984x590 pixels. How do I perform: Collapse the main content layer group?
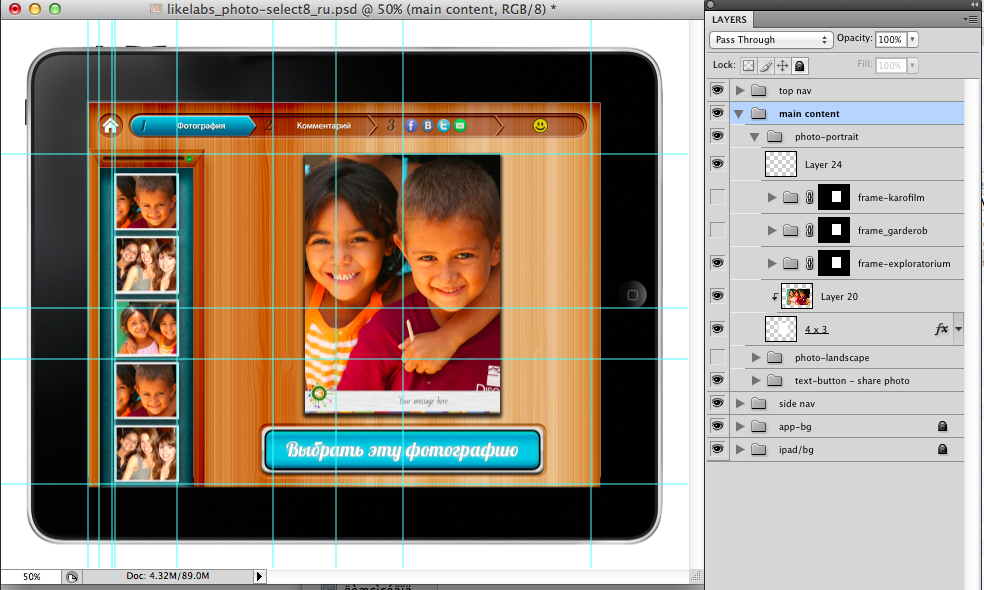[x=739, y=114]
